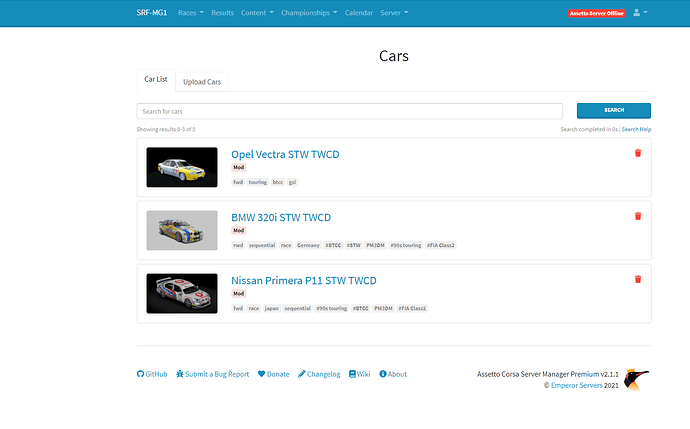Viewport: 690px width, 429px height.
Task: Open the Emperor Servers link
Action: point(576,385)
